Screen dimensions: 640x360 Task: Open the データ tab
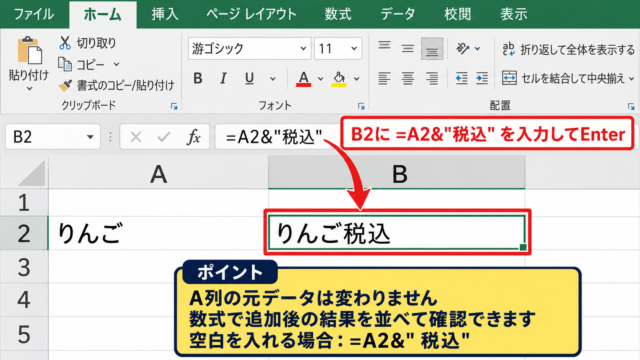398,14
